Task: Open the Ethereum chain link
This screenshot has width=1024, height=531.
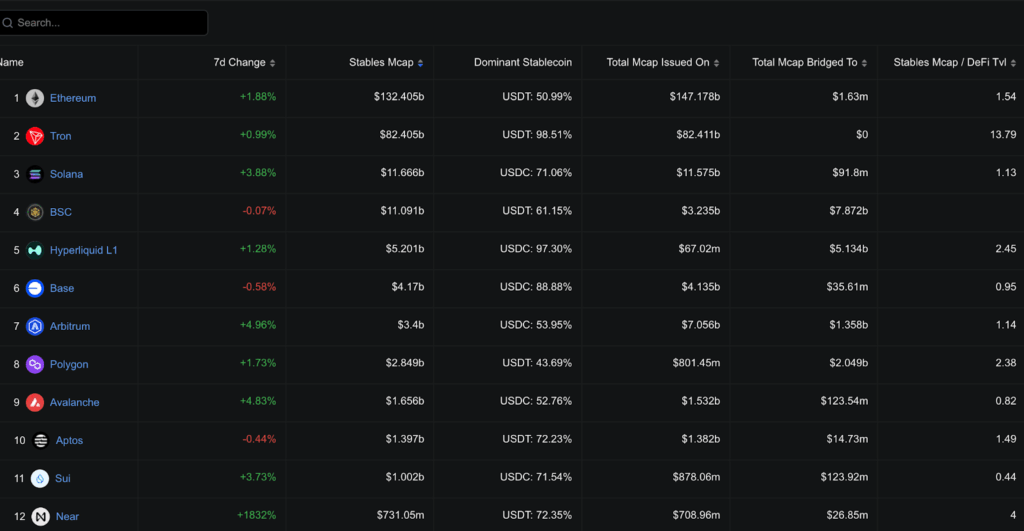Action: point(72,98)
